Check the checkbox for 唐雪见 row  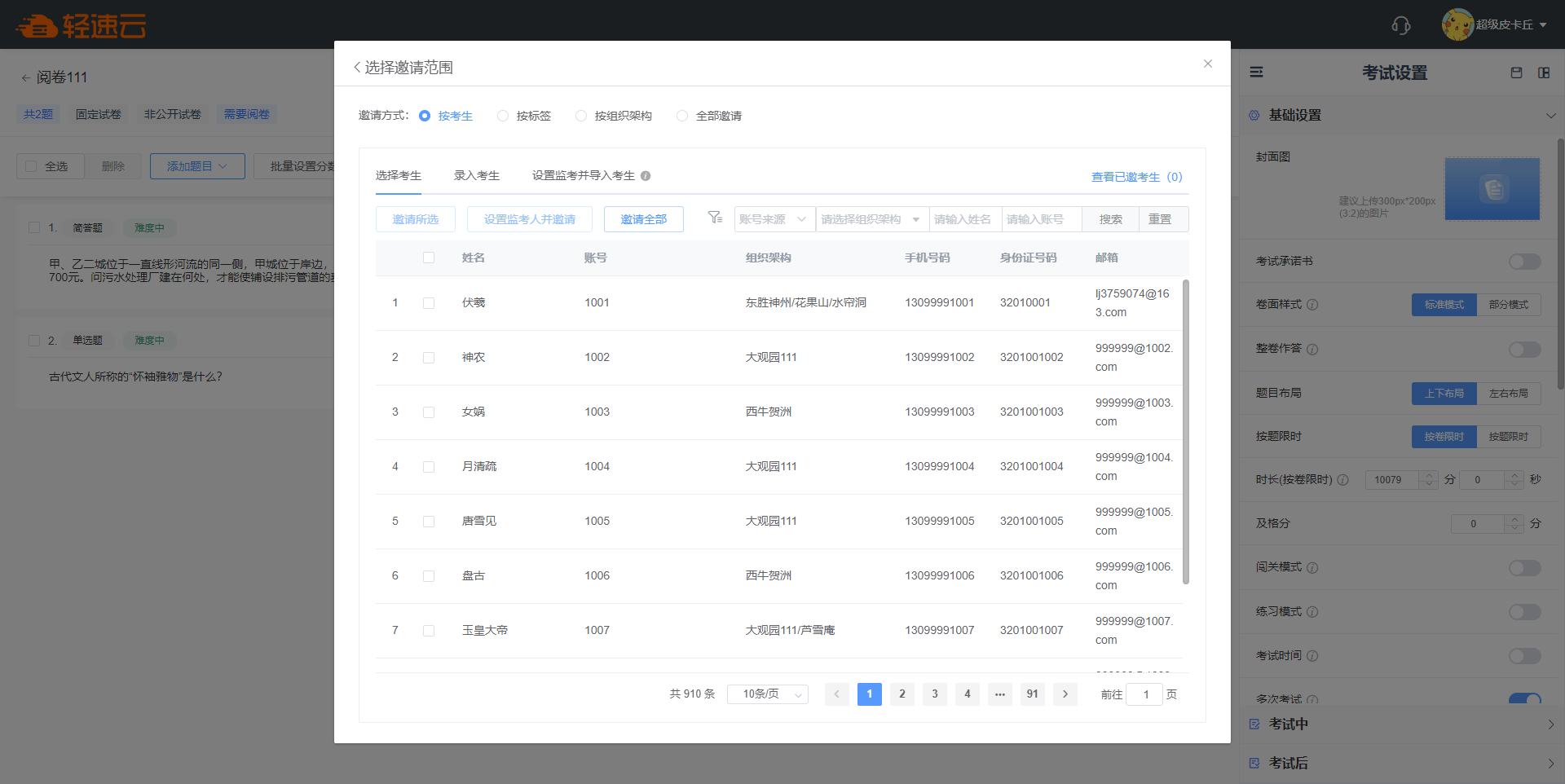[429, 522]
